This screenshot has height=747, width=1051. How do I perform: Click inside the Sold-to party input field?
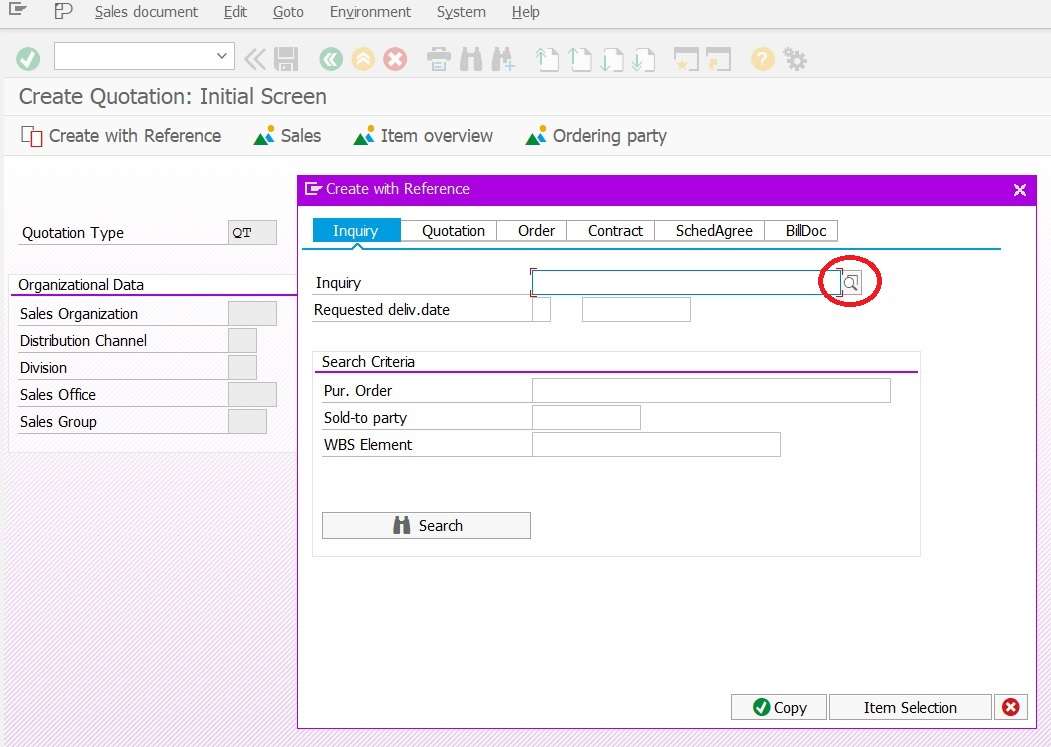point(586,417)
